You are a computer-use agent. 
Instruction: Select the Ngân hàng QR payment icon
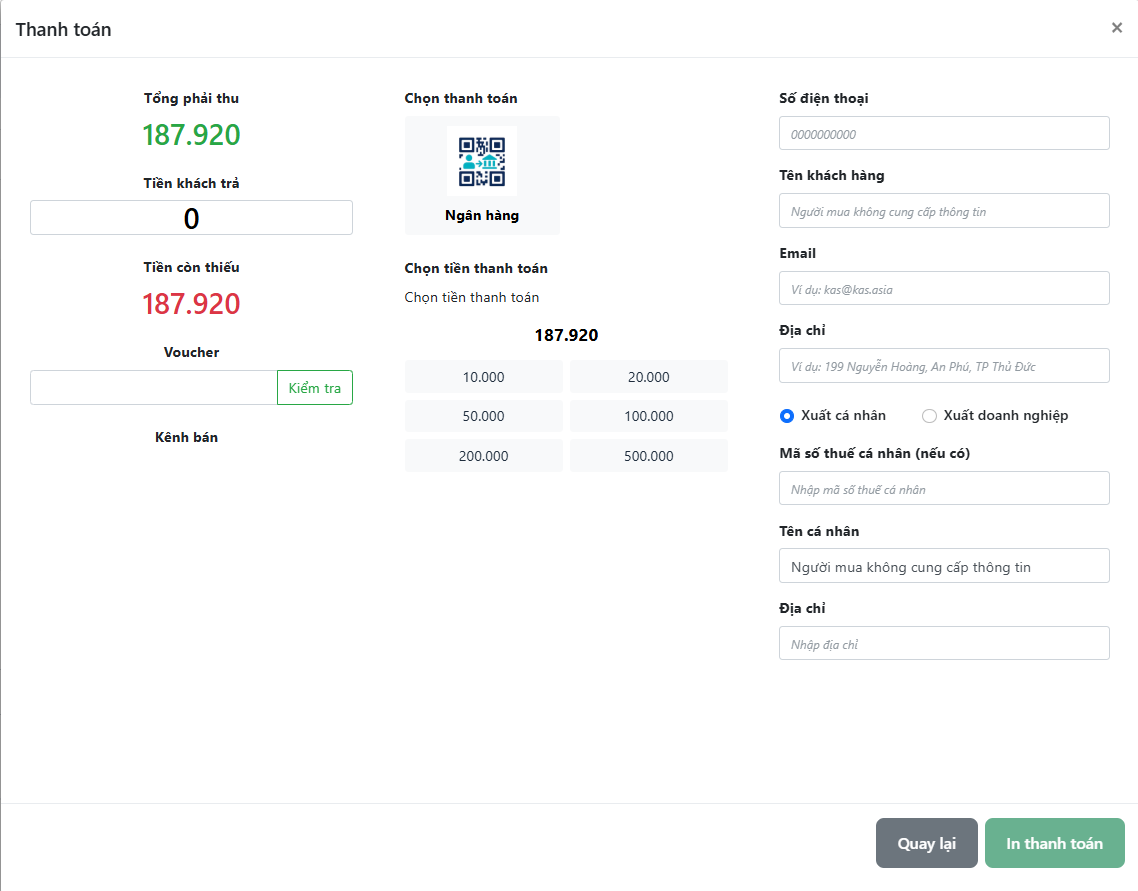482,163
